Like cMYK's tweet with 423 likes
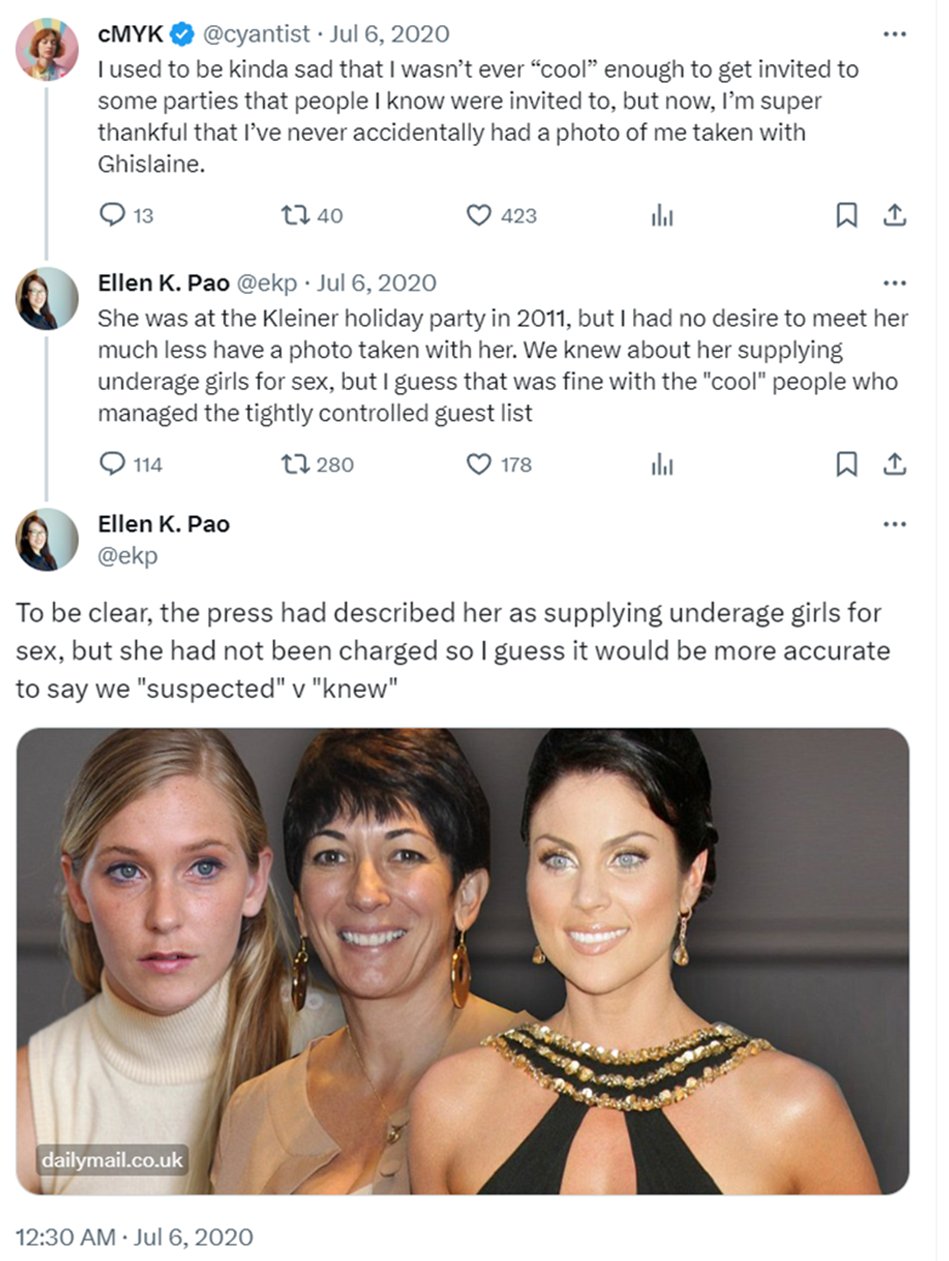The height and width of the screenshot is (1261, 949). (481, 215)
